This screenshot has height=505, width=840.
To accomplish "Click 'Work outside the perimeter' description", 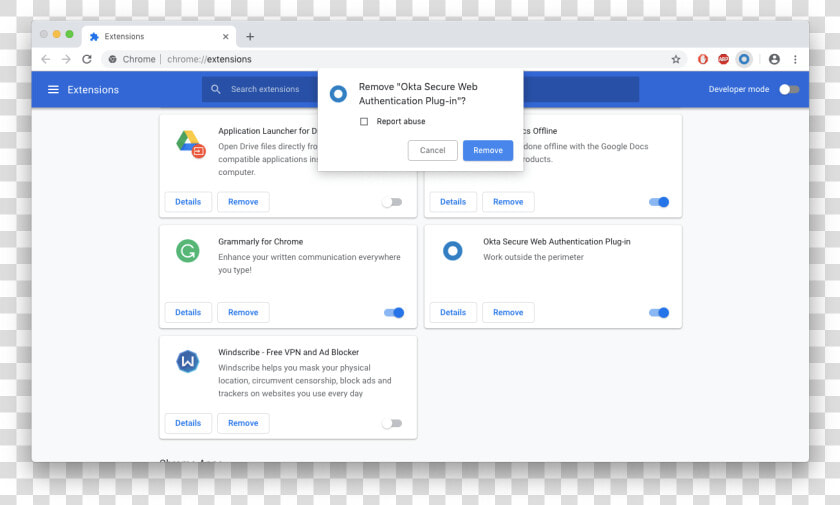I will (x=534, y=257).
